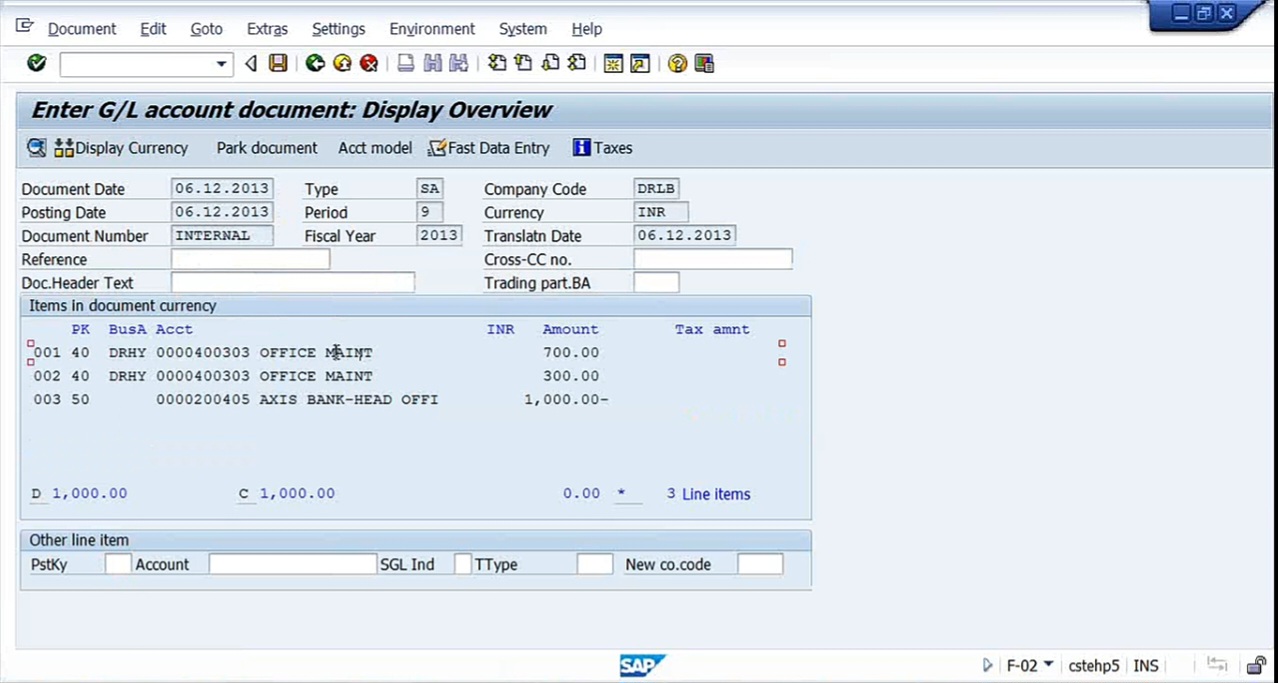Click the green Back arrow icon
The image size is (1278, 683).
click(x=315, y=64)
